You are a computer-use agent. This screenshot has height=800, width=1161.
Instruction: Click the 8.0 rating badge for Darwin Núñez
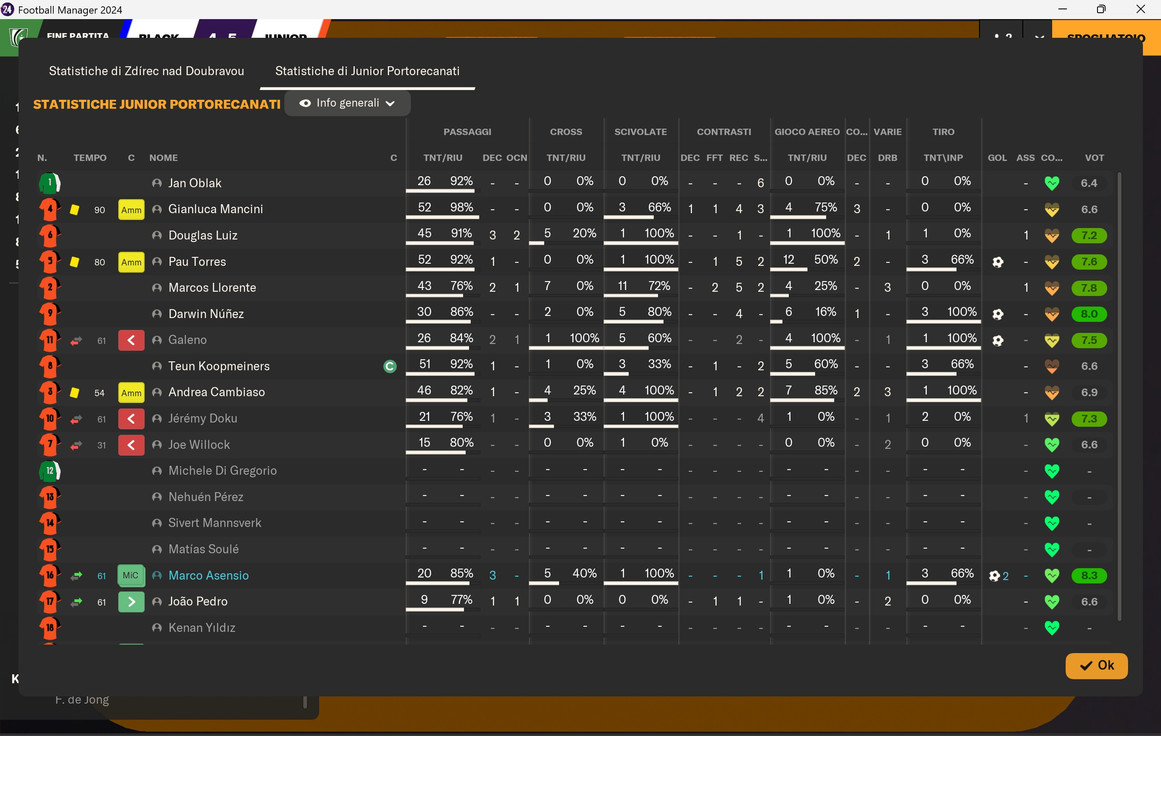click(x=1088, y=314)
